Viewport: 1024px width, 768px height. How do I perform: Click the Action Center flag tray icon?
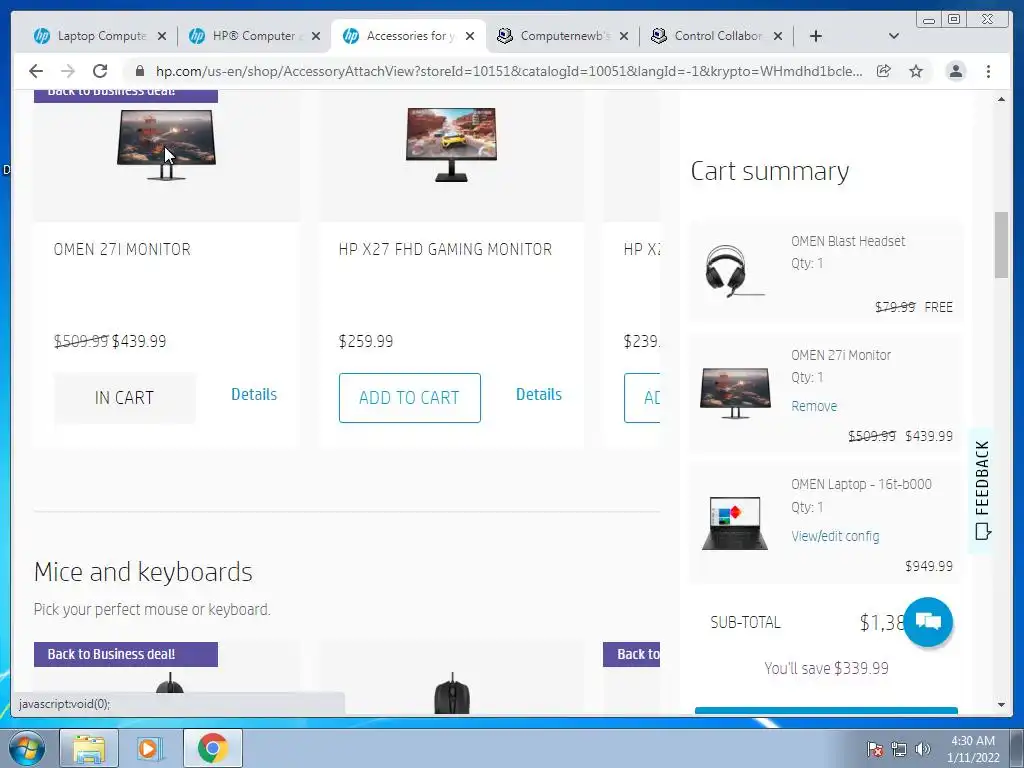874,749
